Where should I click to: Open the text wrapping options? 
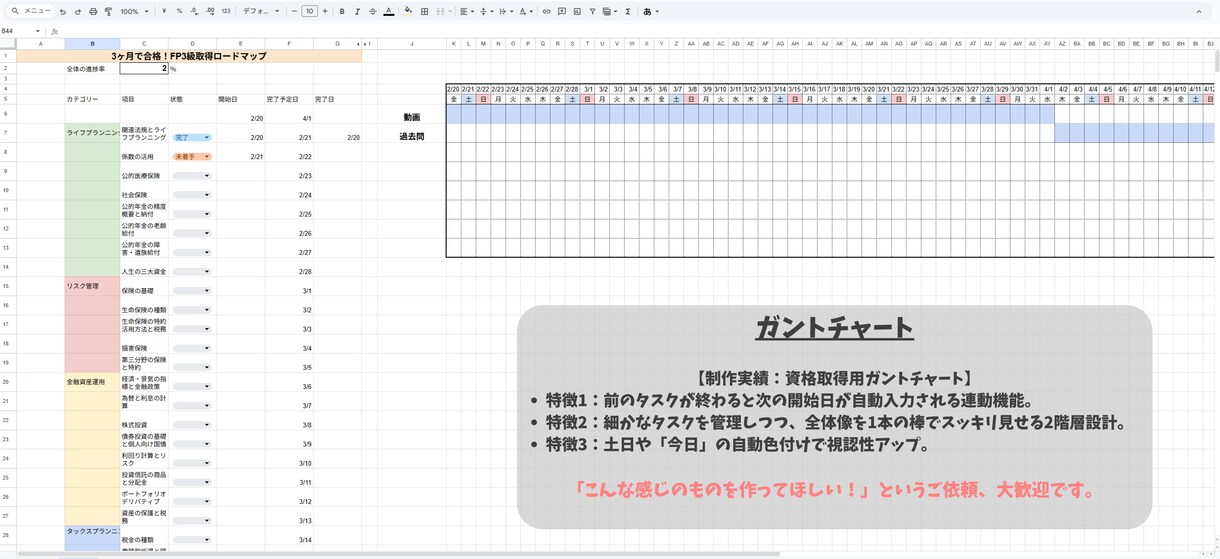point(505,11)
